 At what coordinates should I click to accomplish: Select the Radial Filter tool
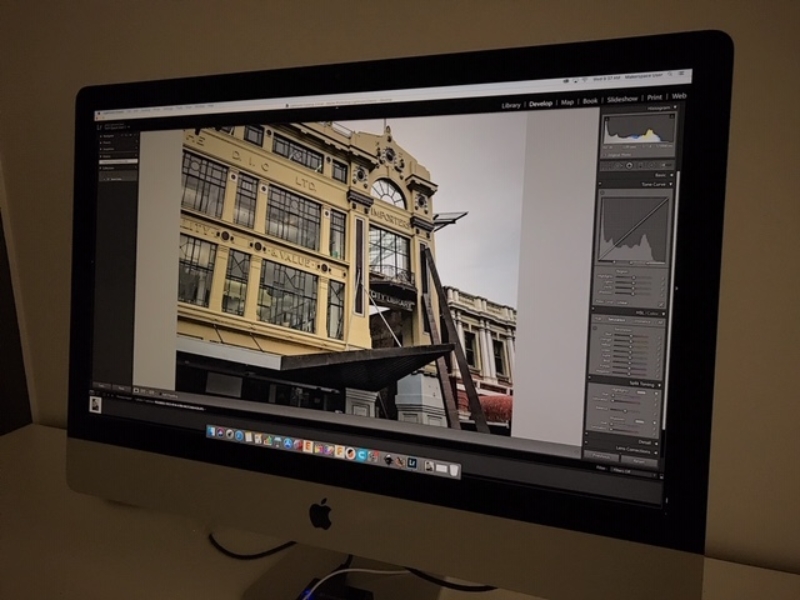640,165
